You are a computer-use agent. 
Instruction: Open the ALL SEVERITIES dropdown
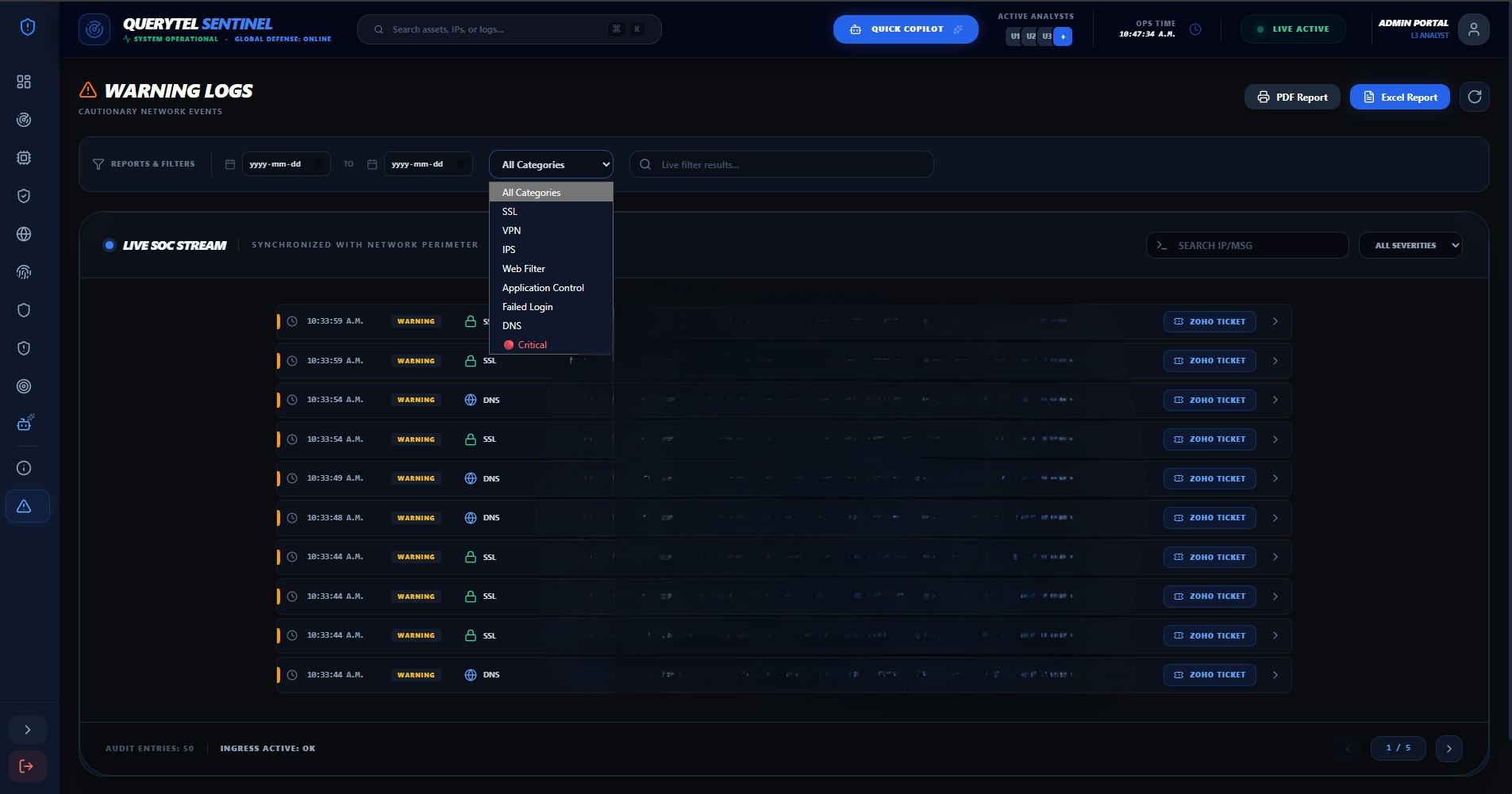point(1410,245)
